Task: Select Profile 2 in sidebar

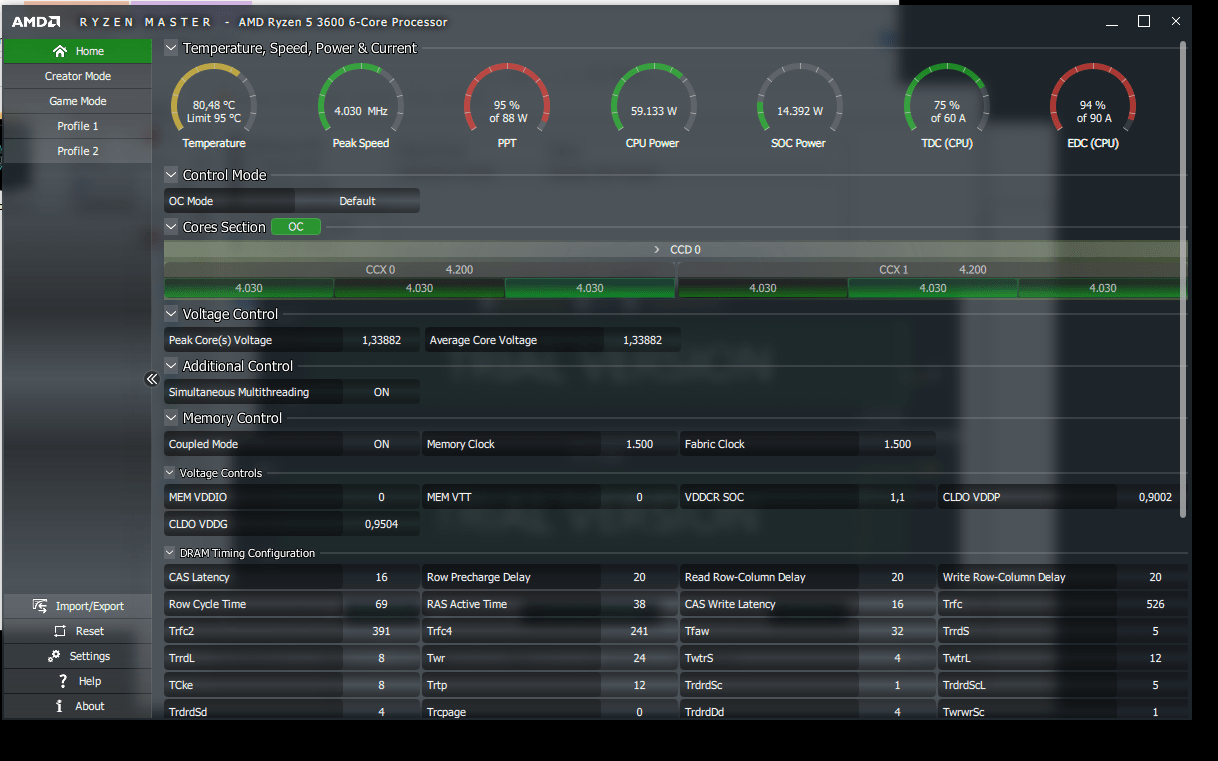Action: 77,151
